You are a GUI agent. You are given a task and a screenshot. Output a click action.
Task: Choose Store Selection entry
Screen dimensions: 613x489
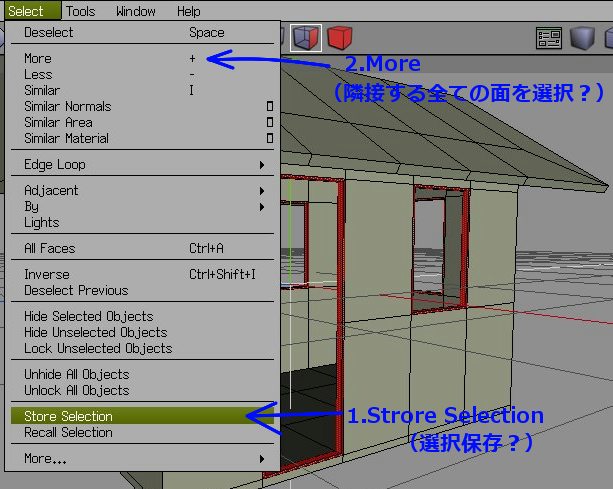(142, 416)
